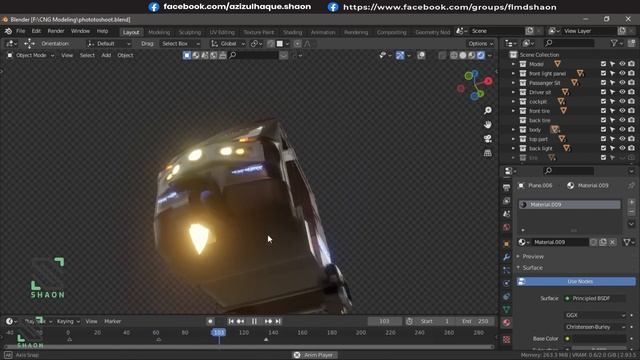Hide the cockpit collection with eye icon
Viewport: 640px width, 360px height.
(622, 101)
